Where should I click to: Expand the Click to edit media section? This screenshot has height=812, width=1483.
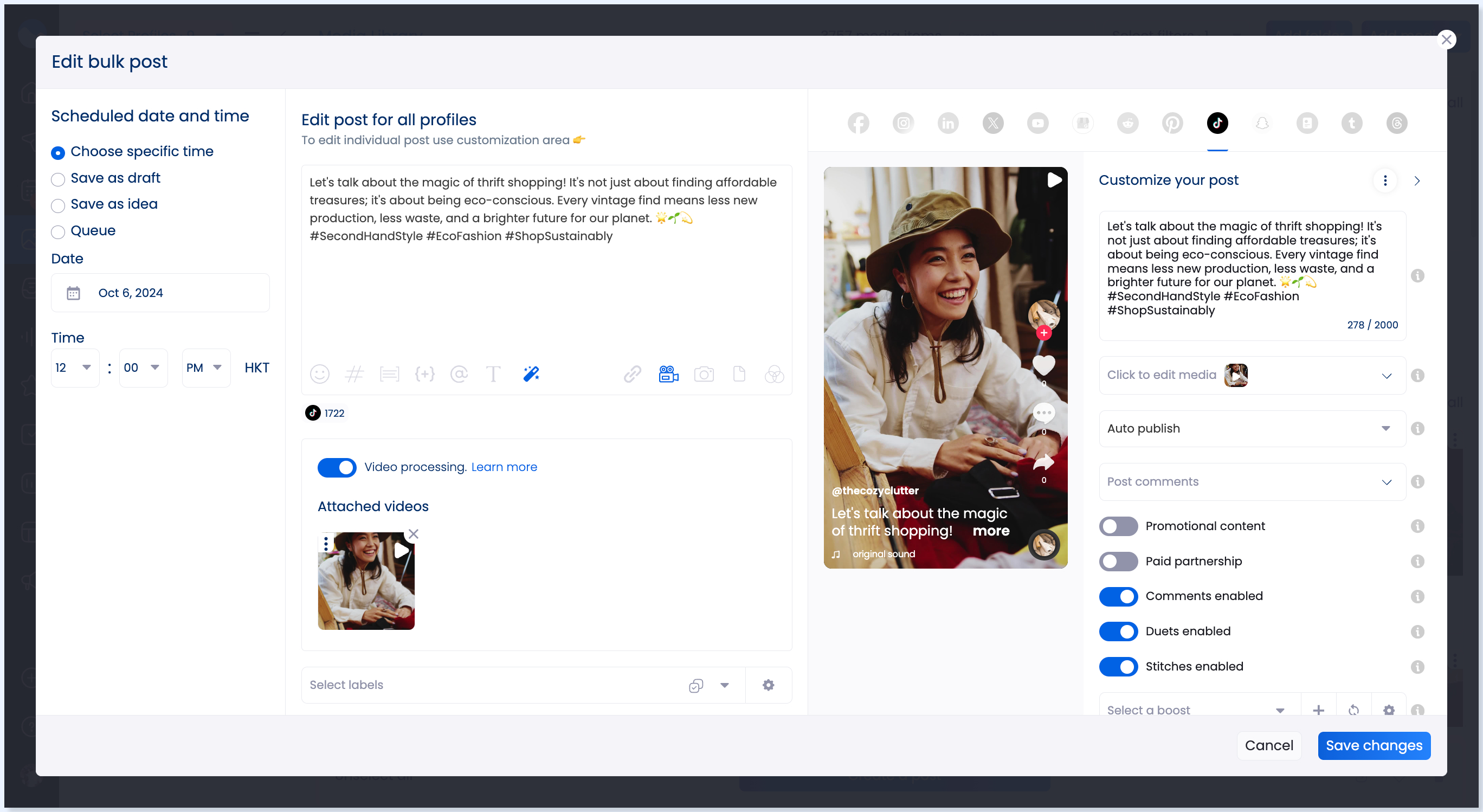point(1252,375)
